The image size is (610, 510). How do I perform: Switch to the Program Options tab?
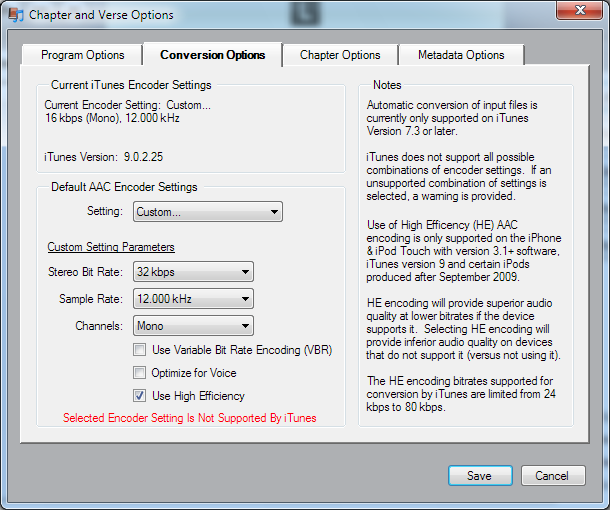[82, 55]
